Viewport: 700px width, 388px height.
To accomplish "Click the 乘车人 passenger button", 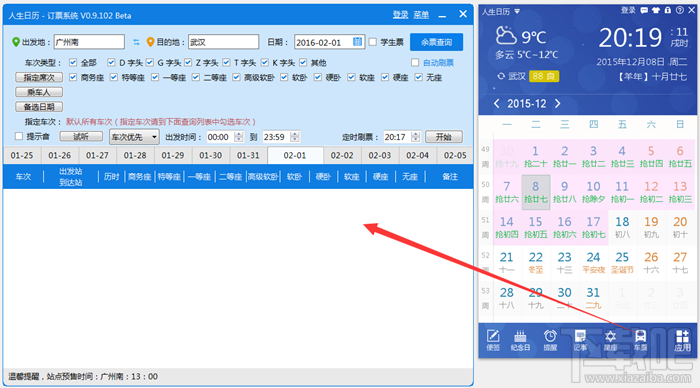I will click(39, 92).
